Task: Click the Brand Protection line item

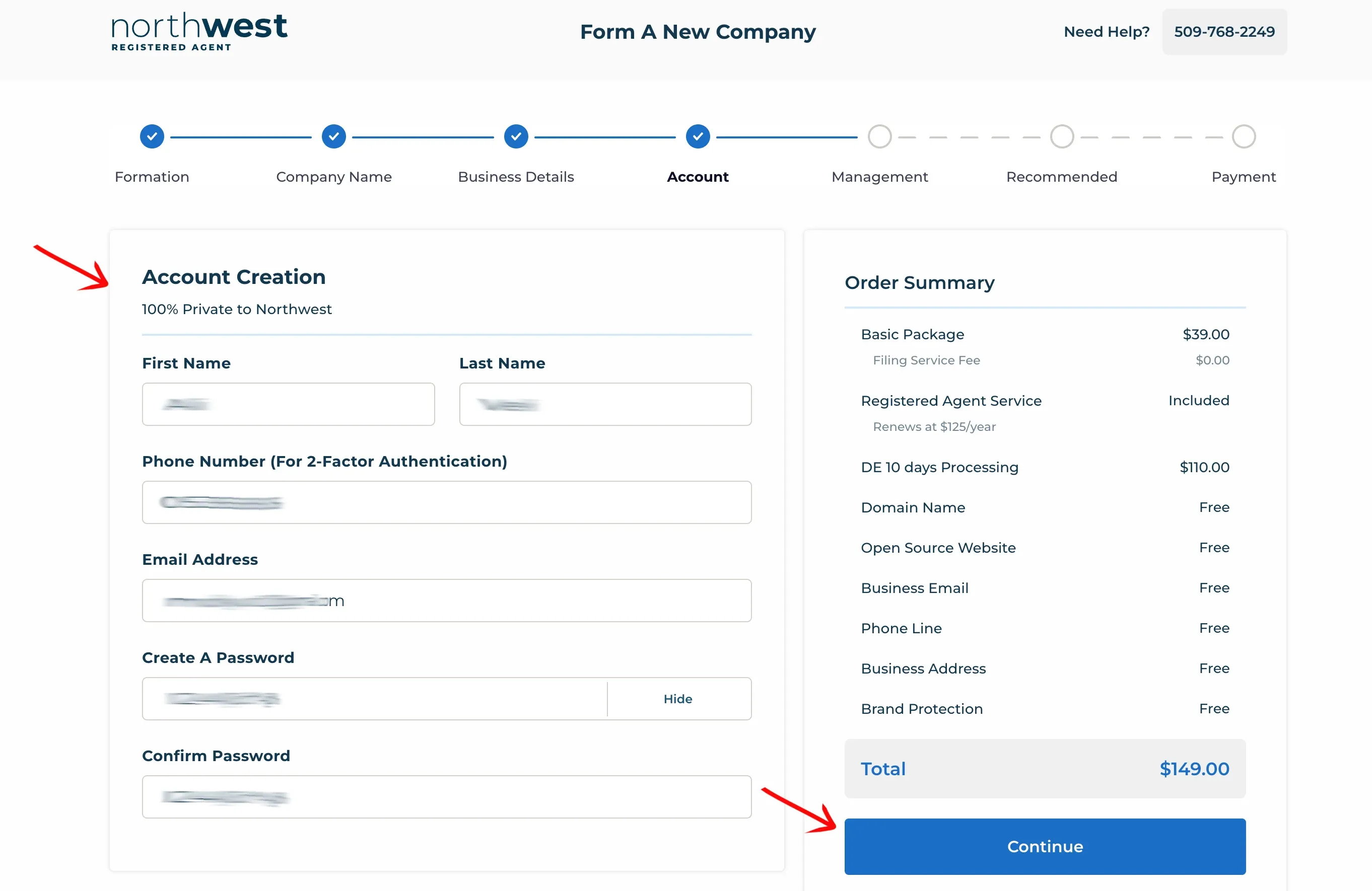Action: pyautogui.click(x=922, y=709)
